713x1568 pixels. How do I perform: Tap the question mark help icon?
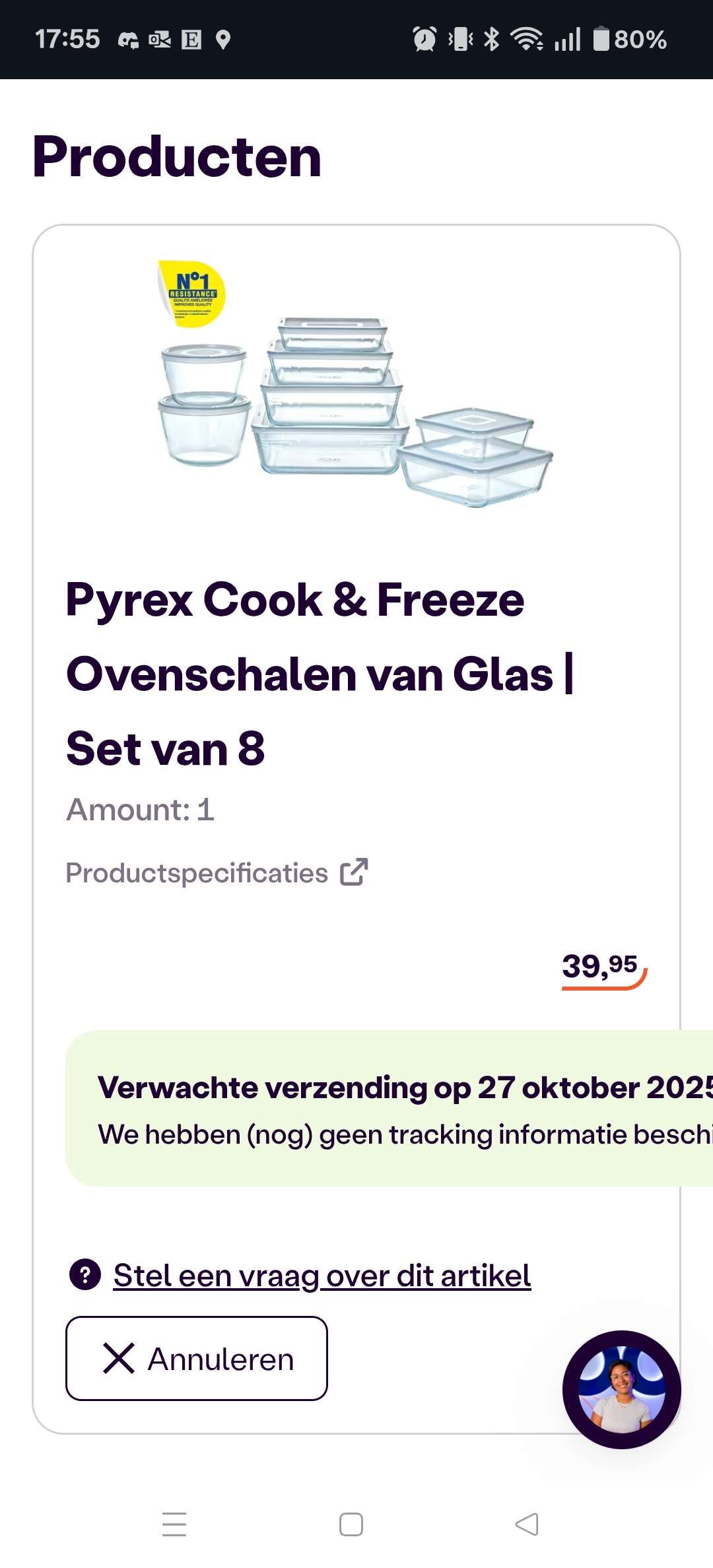pos(85,1274)
